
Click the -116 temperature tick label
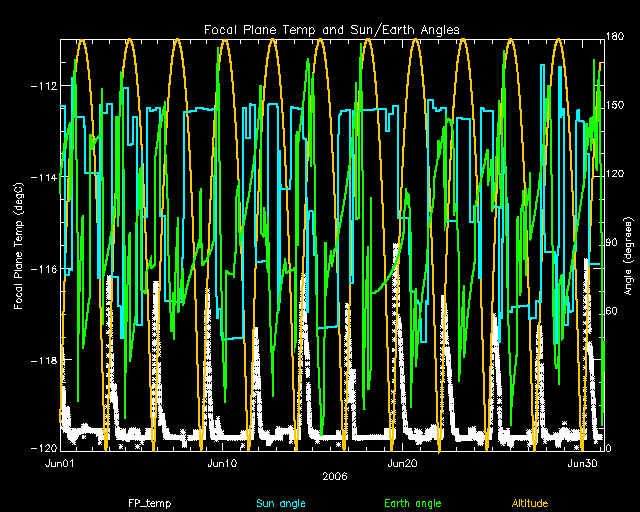43,269
